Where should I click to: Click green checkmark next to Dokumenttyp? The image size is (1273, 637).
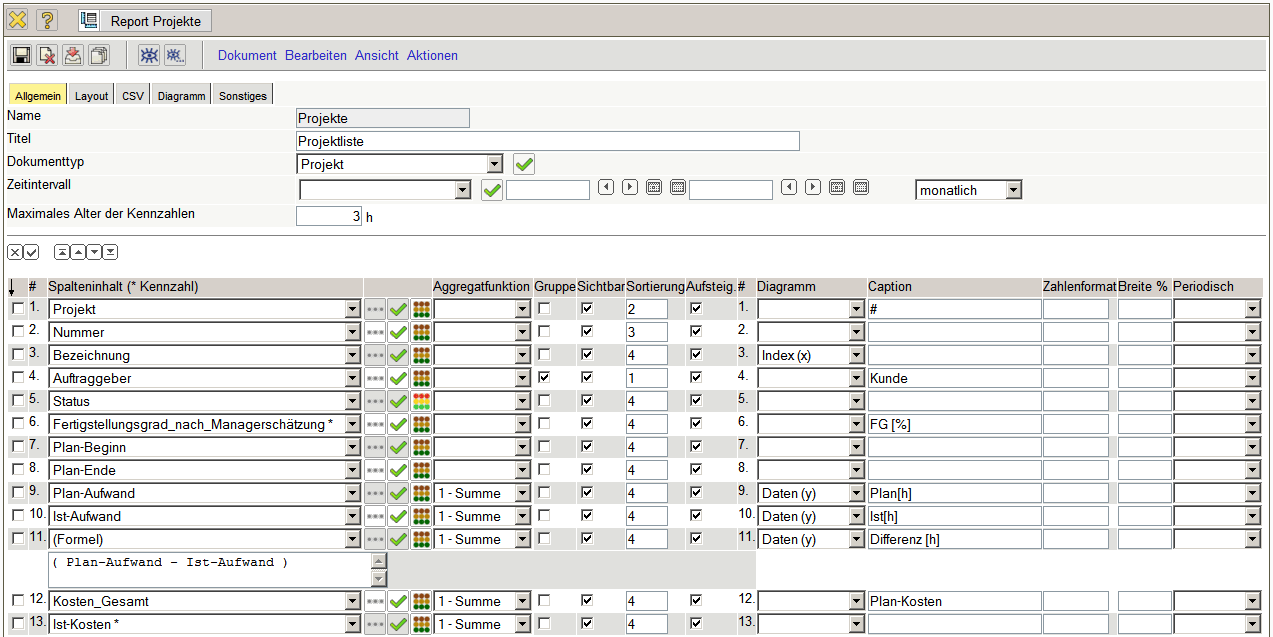524,163
